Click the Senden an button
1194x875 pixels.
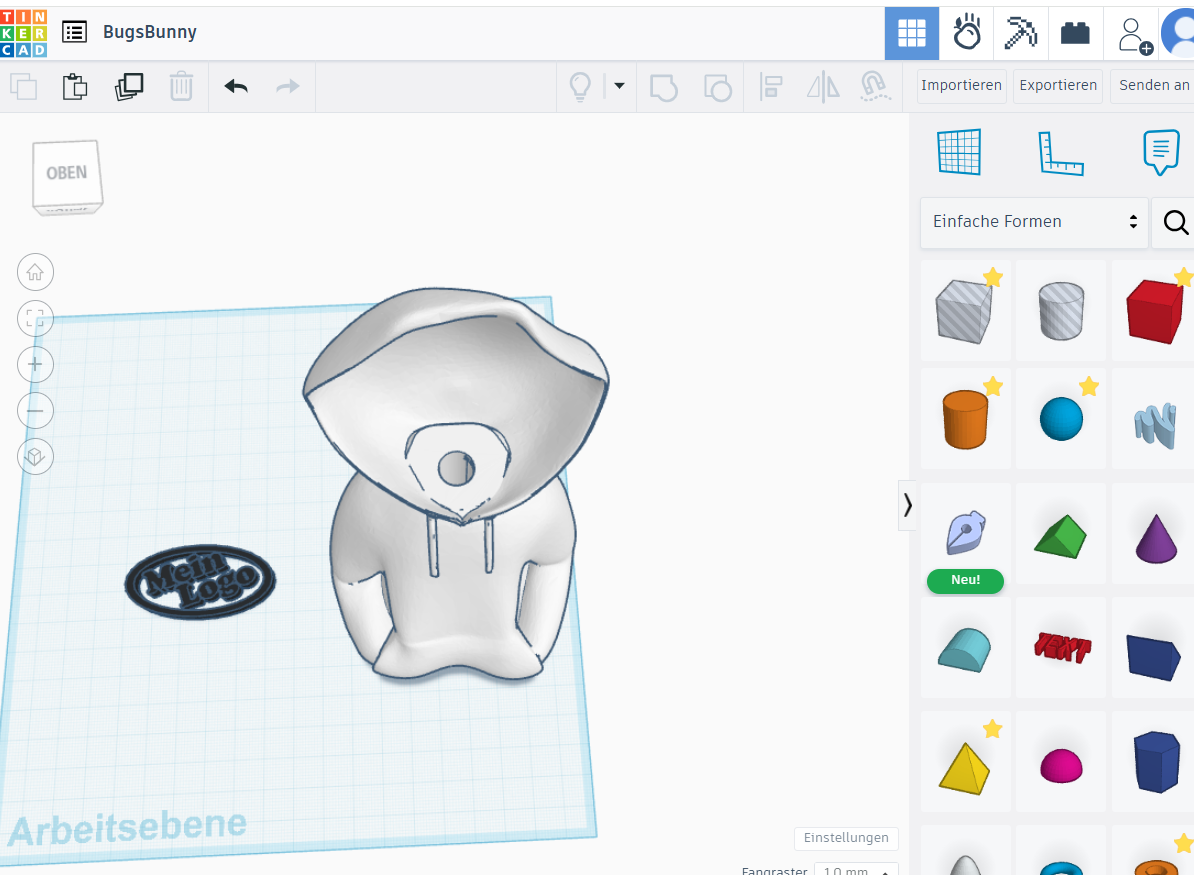(x=1152, y=85)
